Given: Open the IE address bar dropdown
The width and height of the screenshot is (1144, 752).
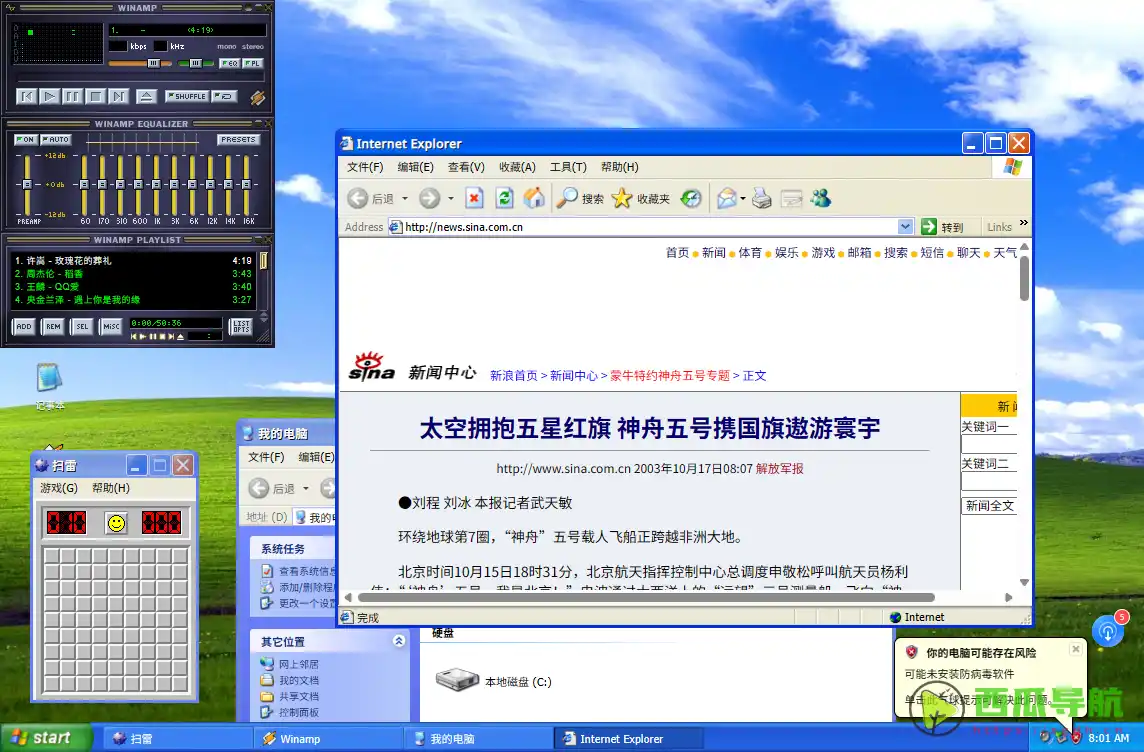Looking at the screenshot, I should click(905, 227).
